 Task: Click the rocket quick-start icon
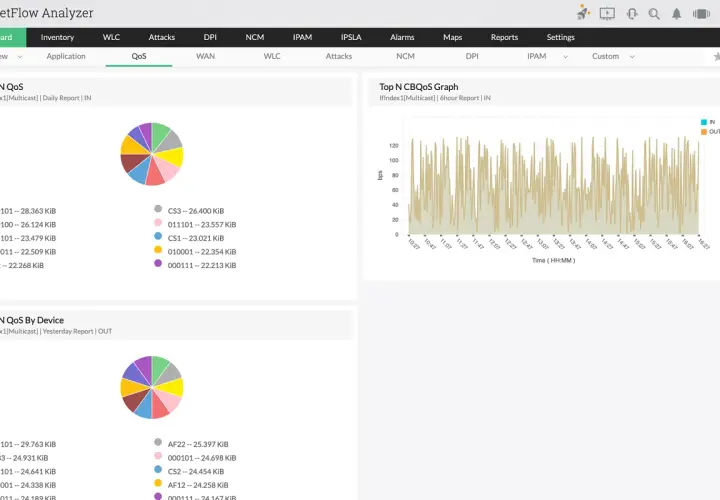(583, 13)
